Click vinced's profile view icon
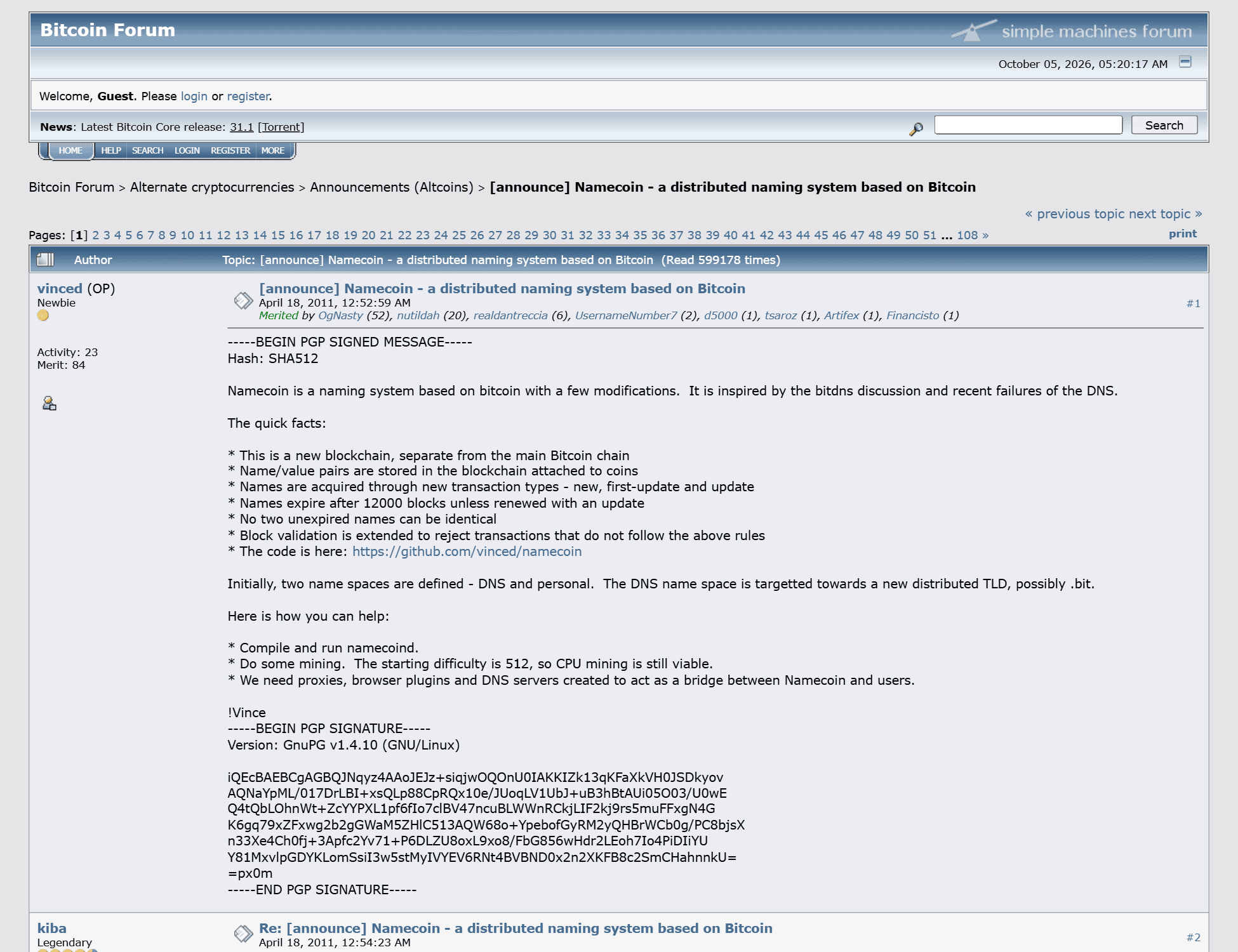The height and width of the screenshot is (952, 1238). pyautogui.click(x=49, y=403)
